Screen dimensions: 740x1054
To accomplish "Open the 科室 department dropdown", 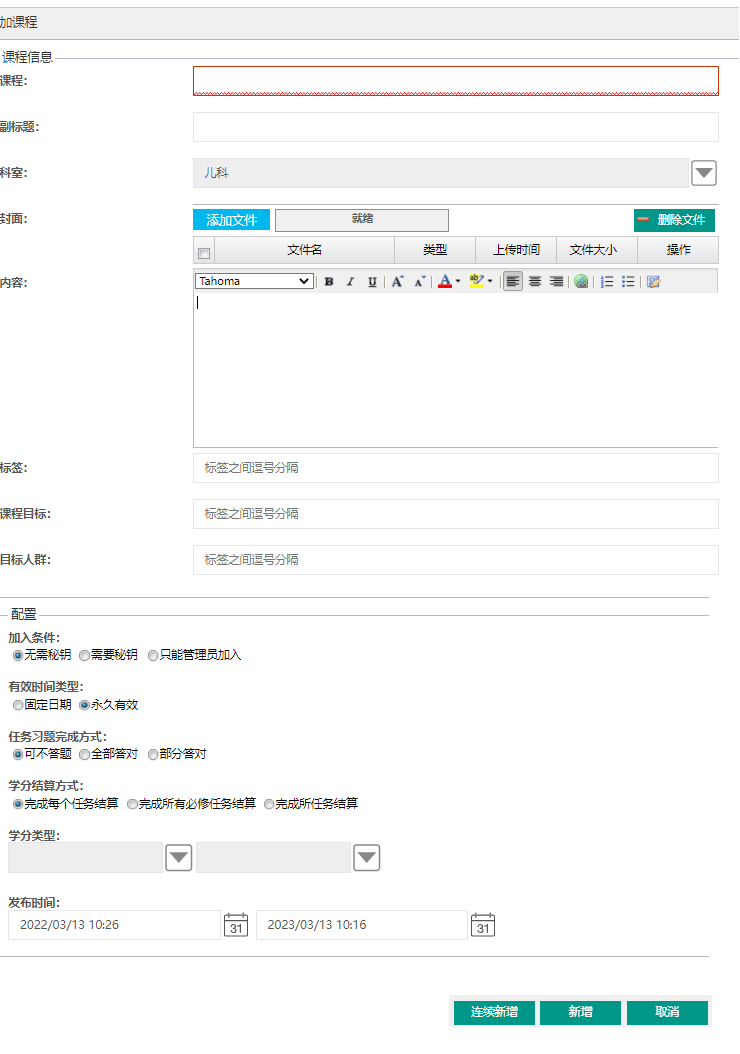I will coord(704,173).
